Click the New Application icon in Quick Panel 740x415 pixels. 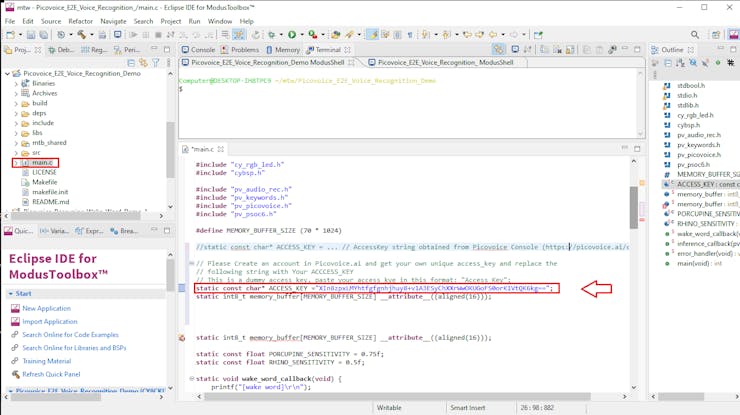tap(15, 309)
